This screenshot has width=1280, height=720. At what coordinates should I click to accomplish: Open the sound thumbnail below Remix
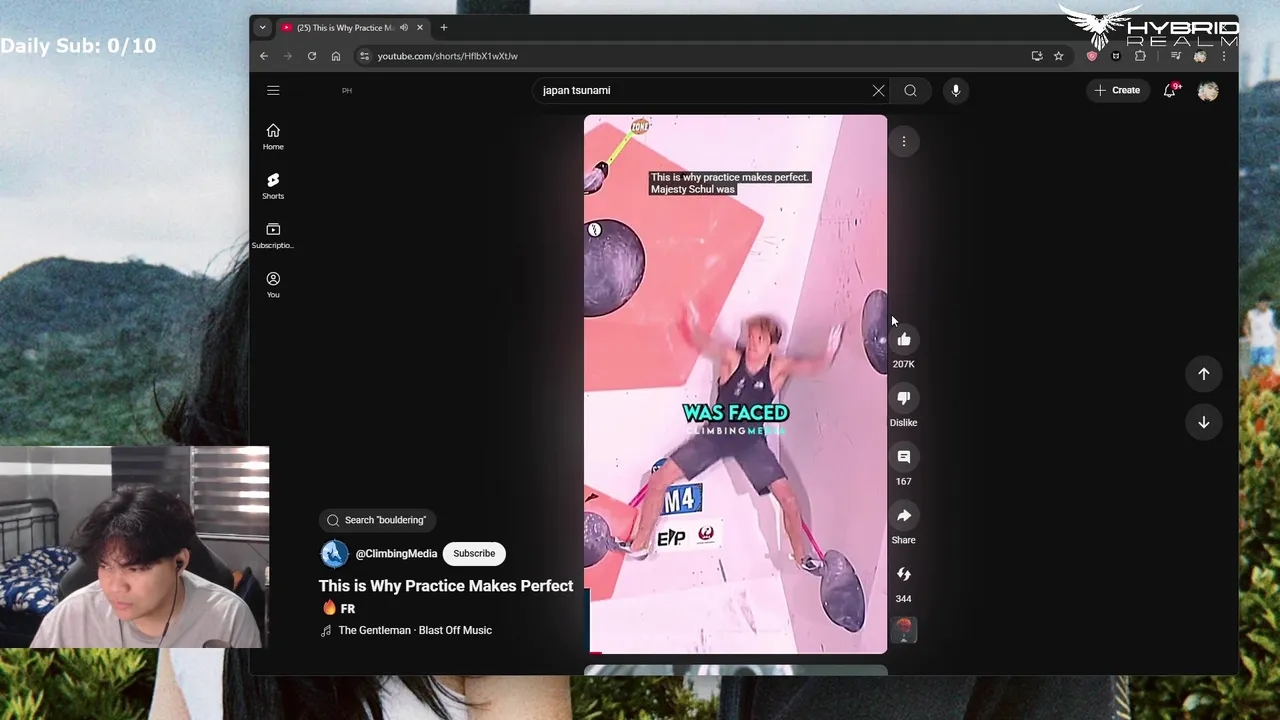(904, 629)
